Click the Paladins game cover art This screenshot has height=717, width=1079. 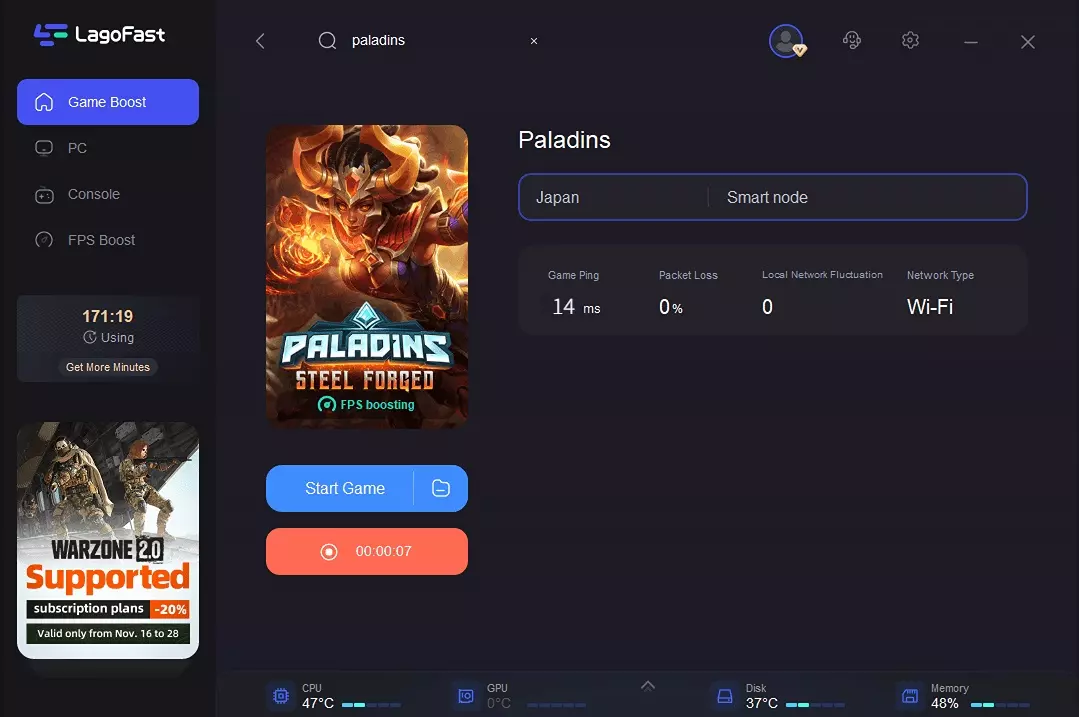tap(367, 277)
